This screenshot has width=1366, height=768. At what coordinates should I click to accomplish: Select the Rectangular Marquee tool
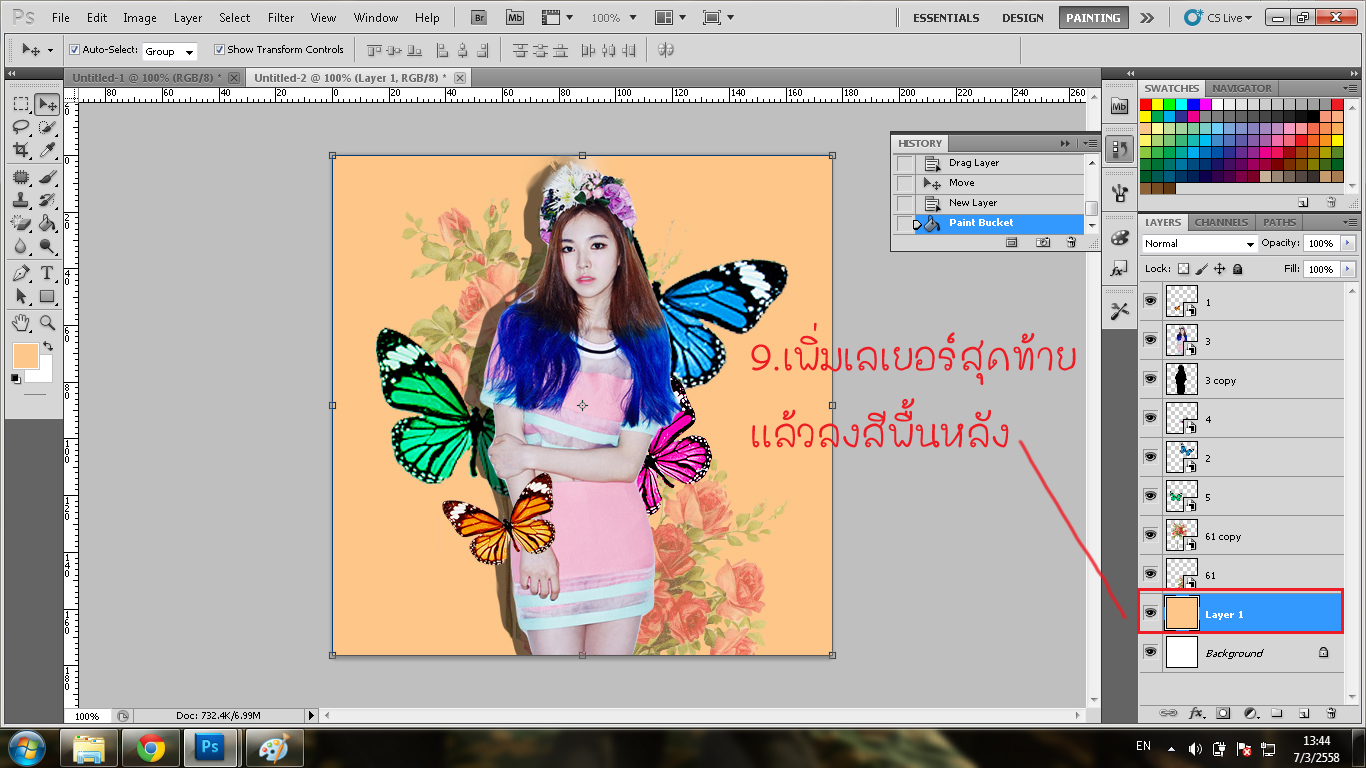coord(21,104)
